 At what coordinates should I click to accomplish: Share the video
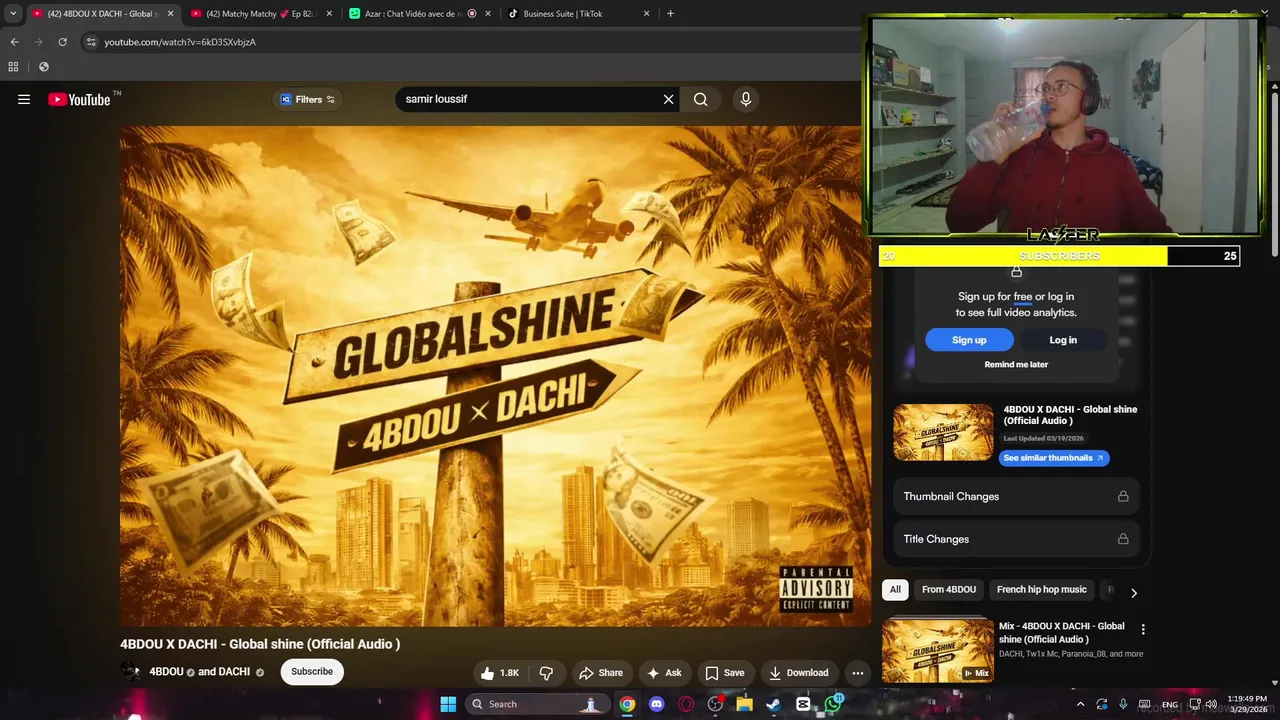pos(601,673)
